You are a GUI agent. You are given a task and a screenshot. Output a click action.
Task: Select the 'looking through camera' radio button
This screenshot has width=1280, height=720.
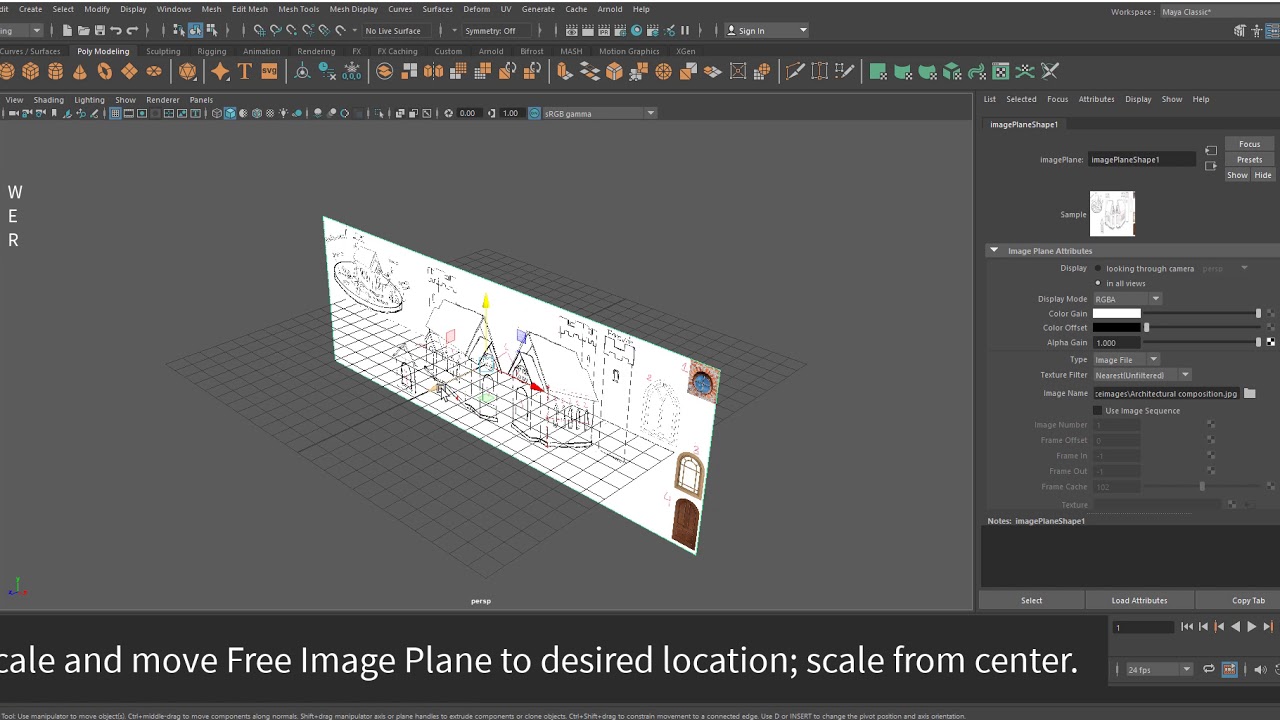click(1098, 269)
